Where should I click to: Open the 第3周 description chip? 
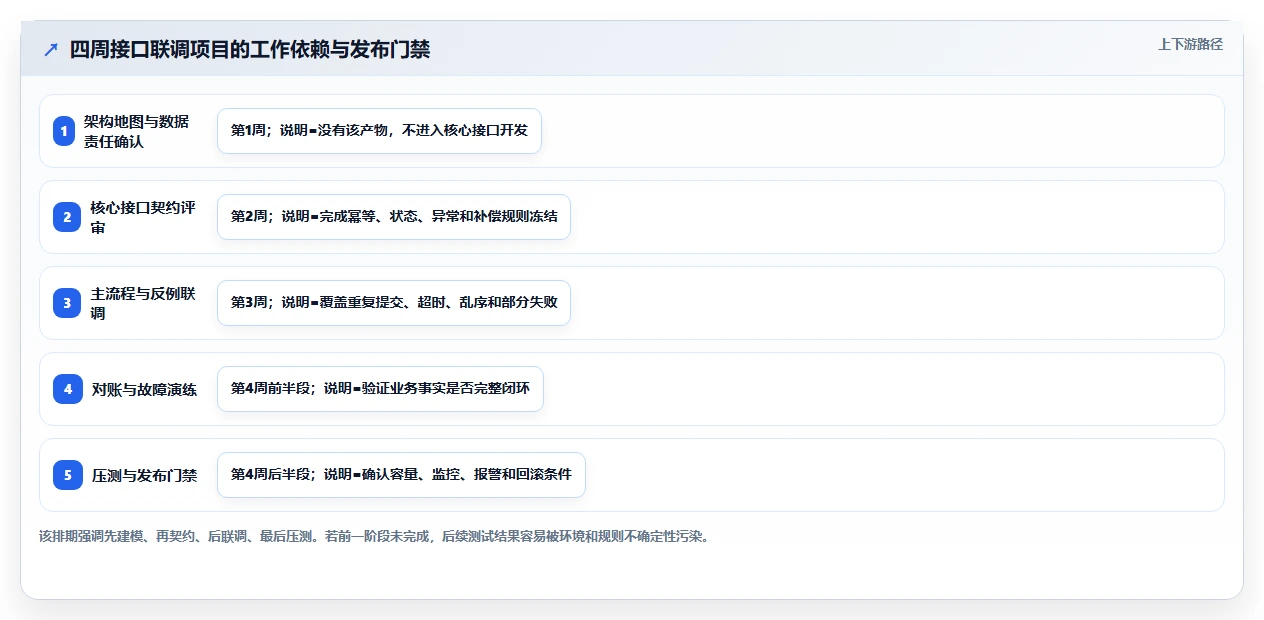(x=394, y=303)
